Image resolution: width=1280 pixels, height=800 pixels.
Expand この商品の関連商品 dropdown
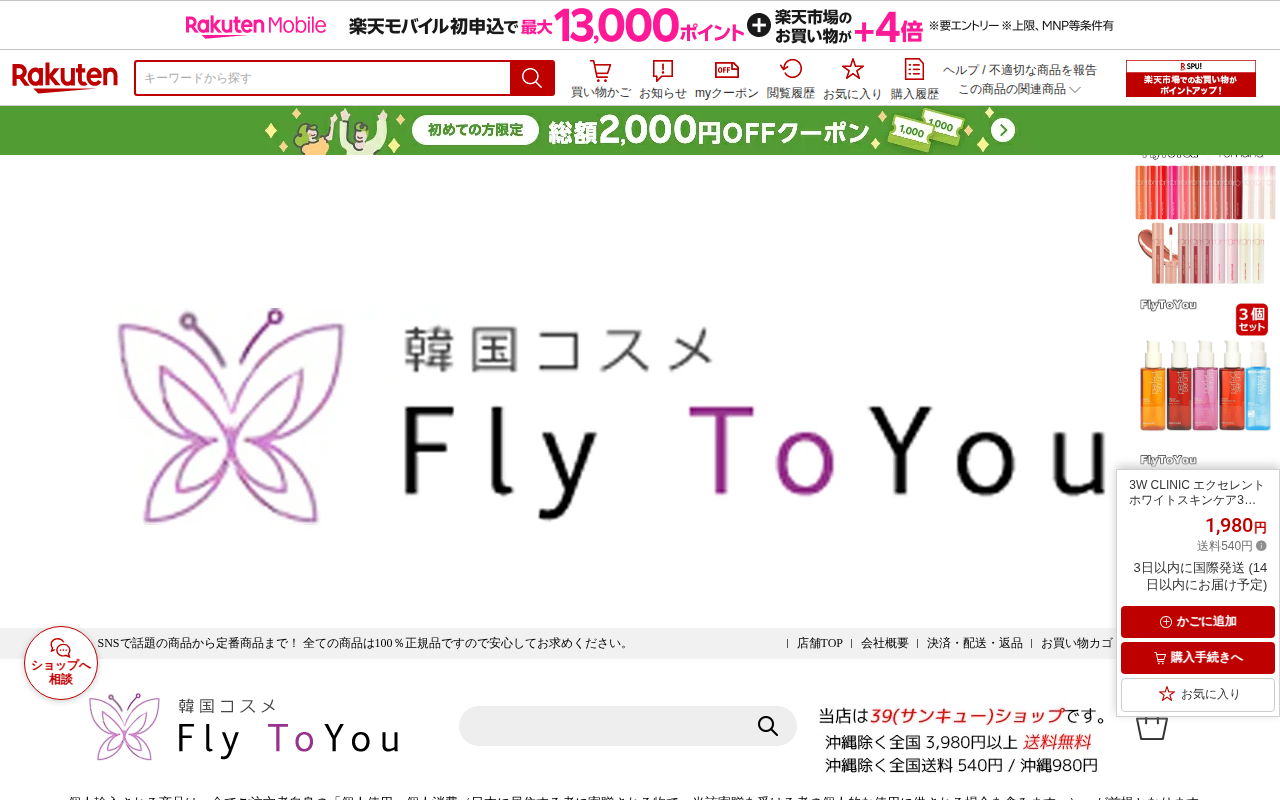1019,89
